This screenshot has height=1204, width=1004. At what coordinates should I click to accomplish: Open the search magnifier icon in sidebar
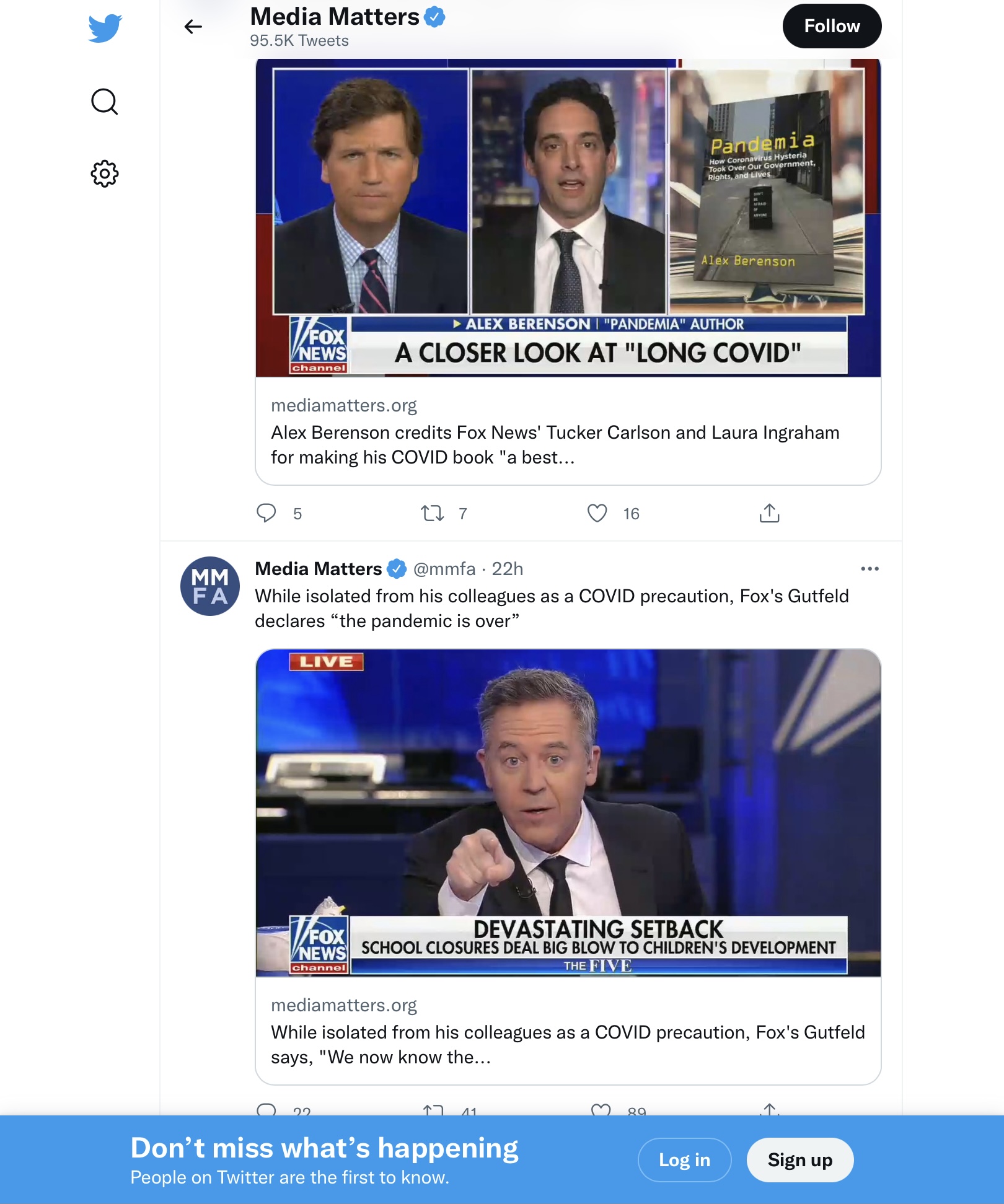click(x=105, y=102)
